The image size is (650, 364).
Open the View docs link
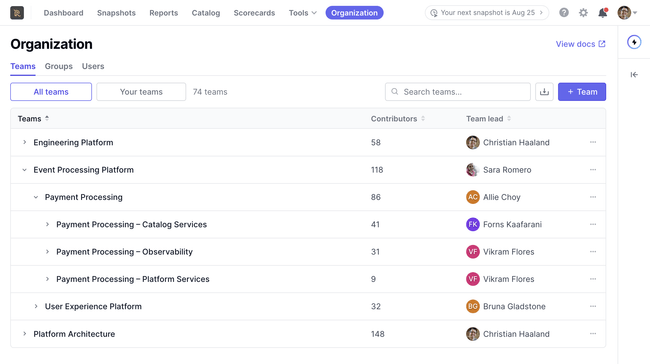(580, 44)
